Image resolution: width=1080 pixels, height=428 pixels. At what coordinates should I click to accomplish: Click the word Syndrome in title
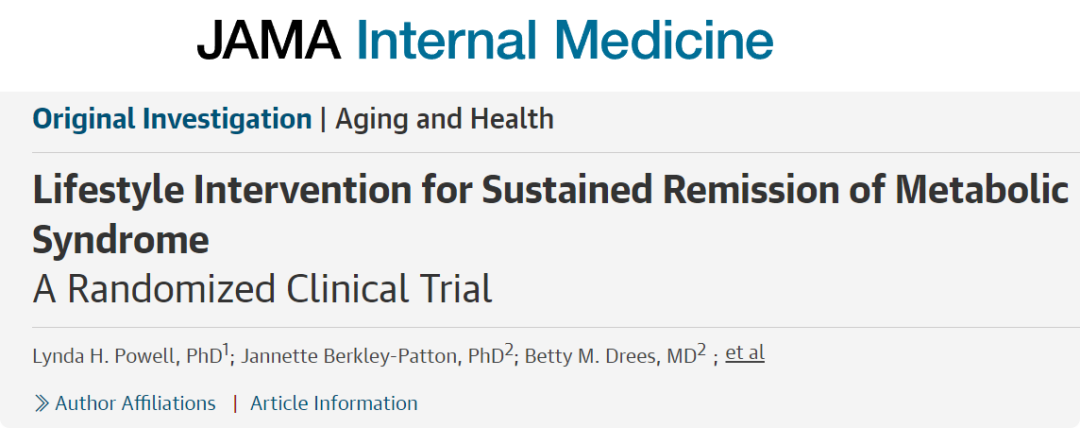(120, 239)
